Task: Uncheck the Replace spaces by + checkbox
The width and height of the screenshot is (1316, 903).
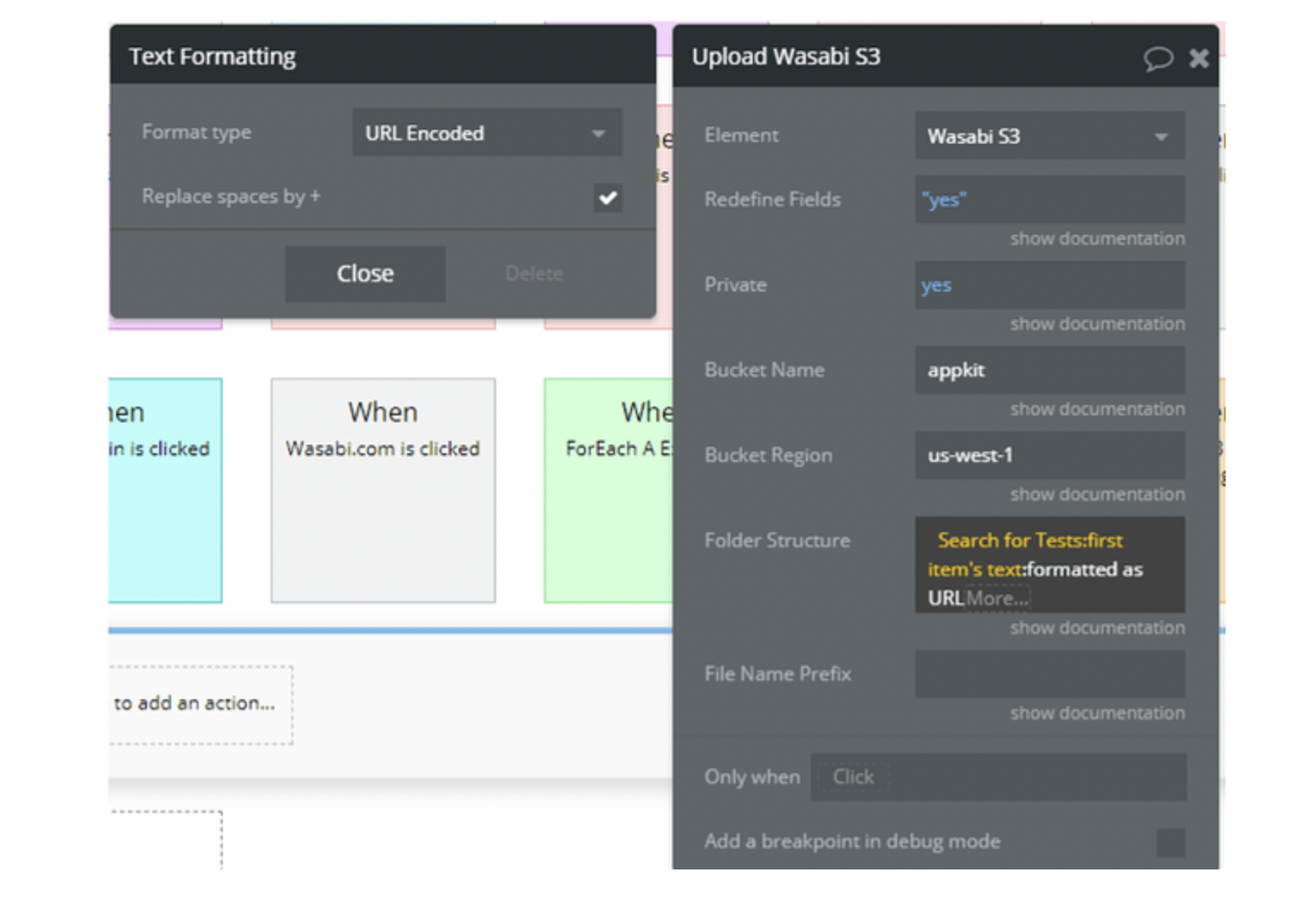Action: click(x=607, y=198)
